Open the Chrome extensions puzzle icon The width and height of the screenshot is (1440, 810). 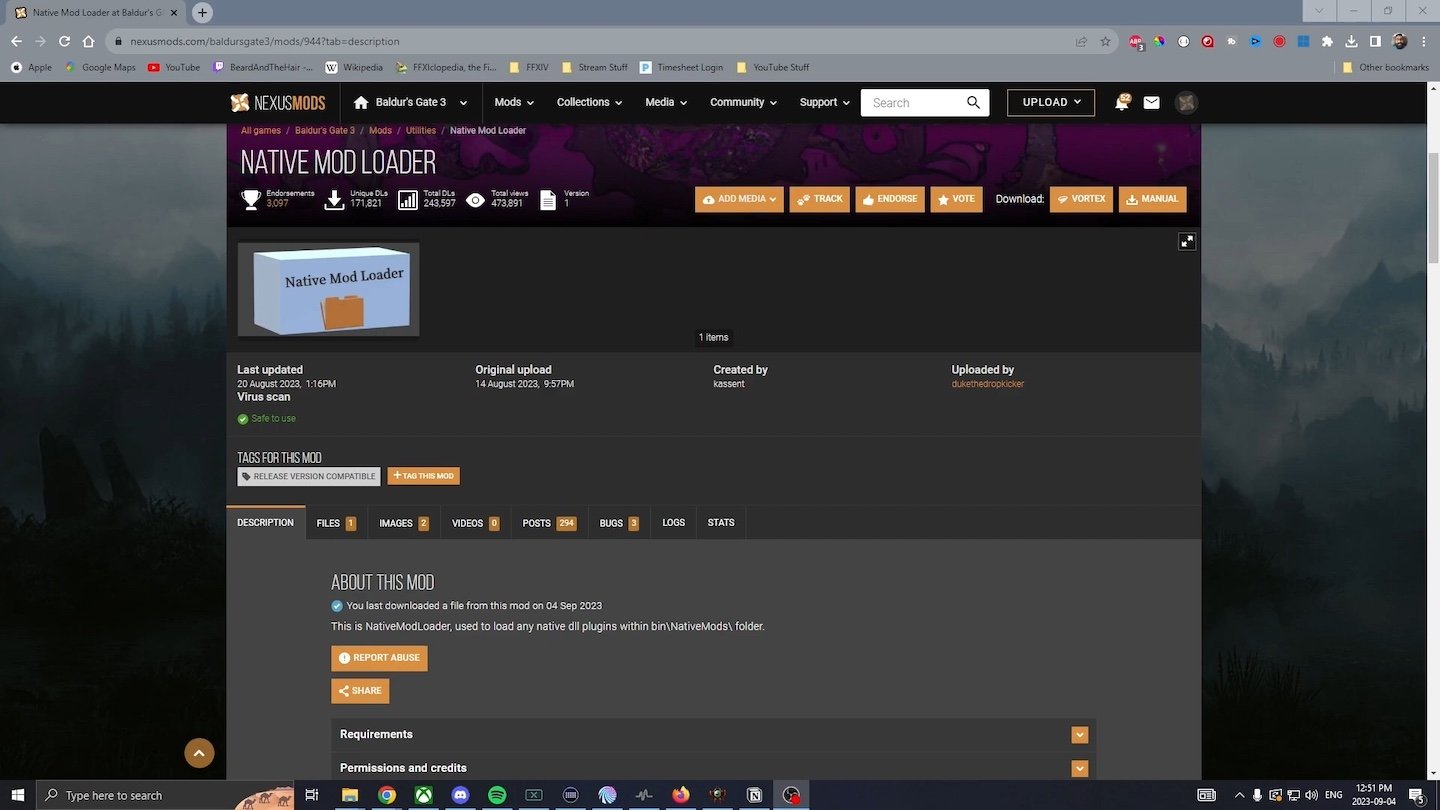[x=1327, y=41]
